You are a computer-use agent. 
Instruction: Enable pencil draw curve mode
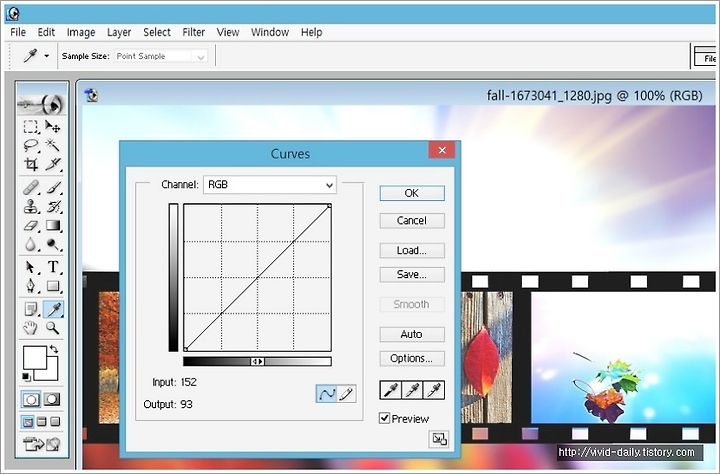click(x=347, y=394)
